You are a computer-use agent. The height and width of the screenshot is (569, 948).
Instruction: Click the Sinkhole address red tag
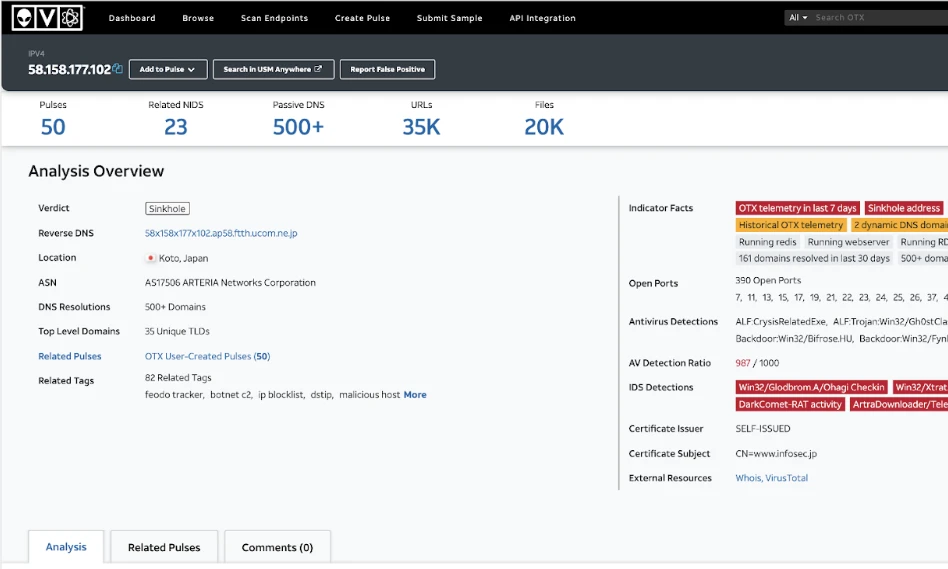coord(904,208)
